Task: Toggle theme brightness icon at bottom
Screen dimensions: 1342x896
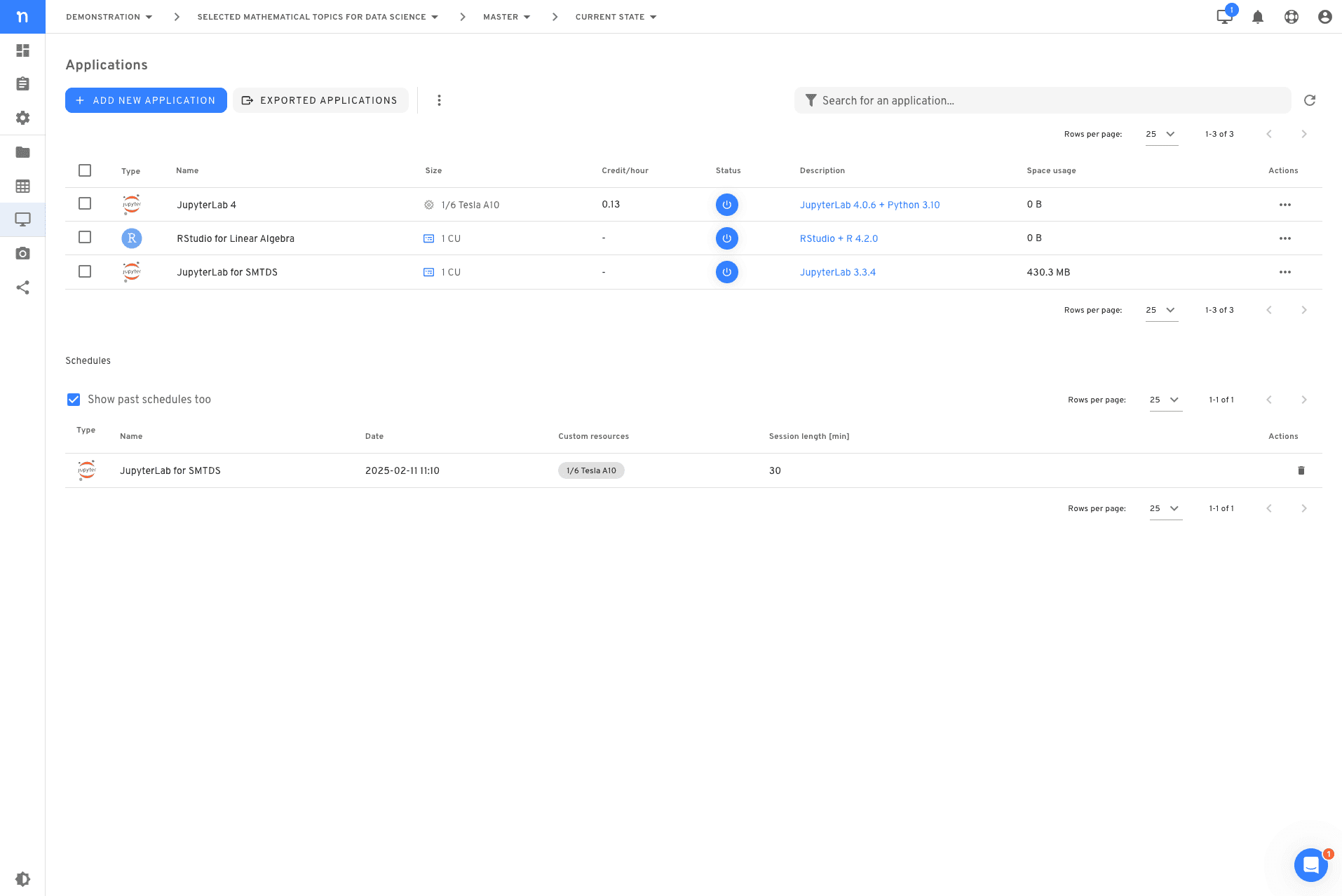Action: tap(22, 878)
